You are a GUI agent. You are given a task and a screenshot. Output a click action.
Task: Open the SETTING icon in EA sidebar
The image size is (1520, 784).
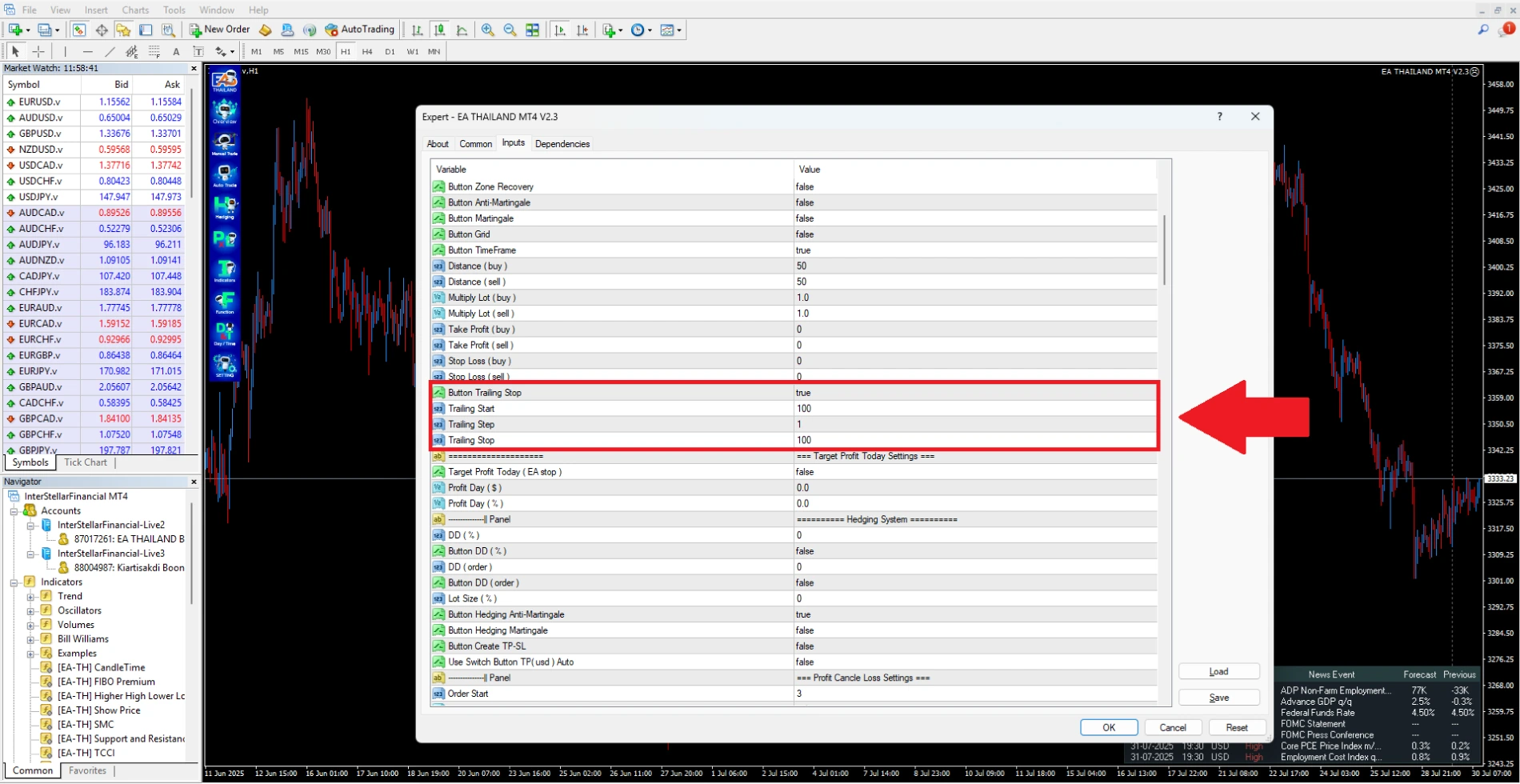pos(225,366)
